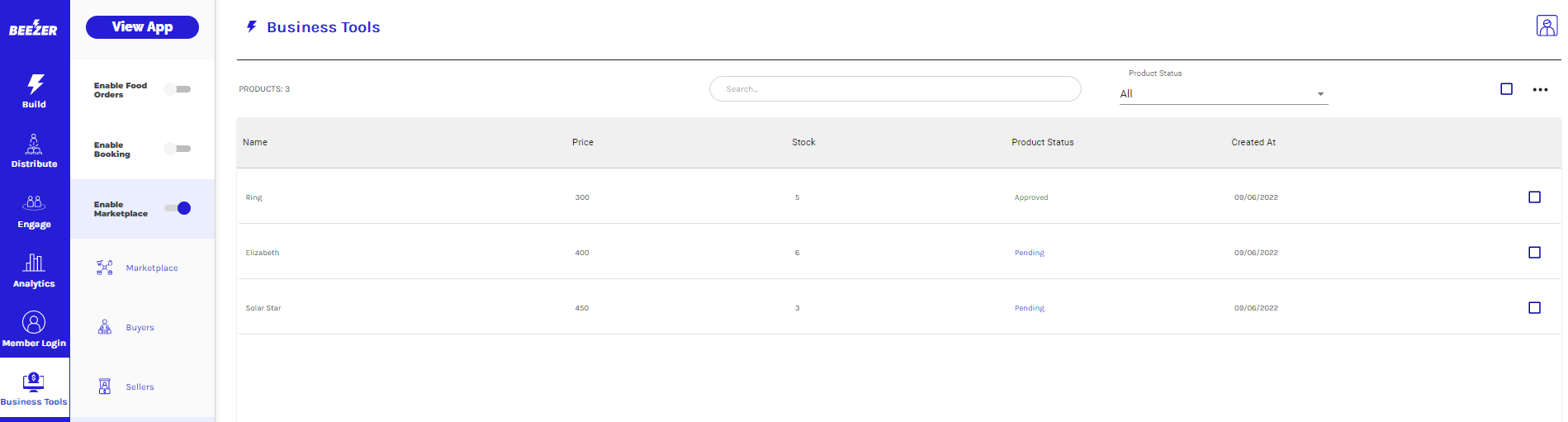Screen dimensions: 1568x422
Task: Open the Sellers menu item
Action: point(140,387)
